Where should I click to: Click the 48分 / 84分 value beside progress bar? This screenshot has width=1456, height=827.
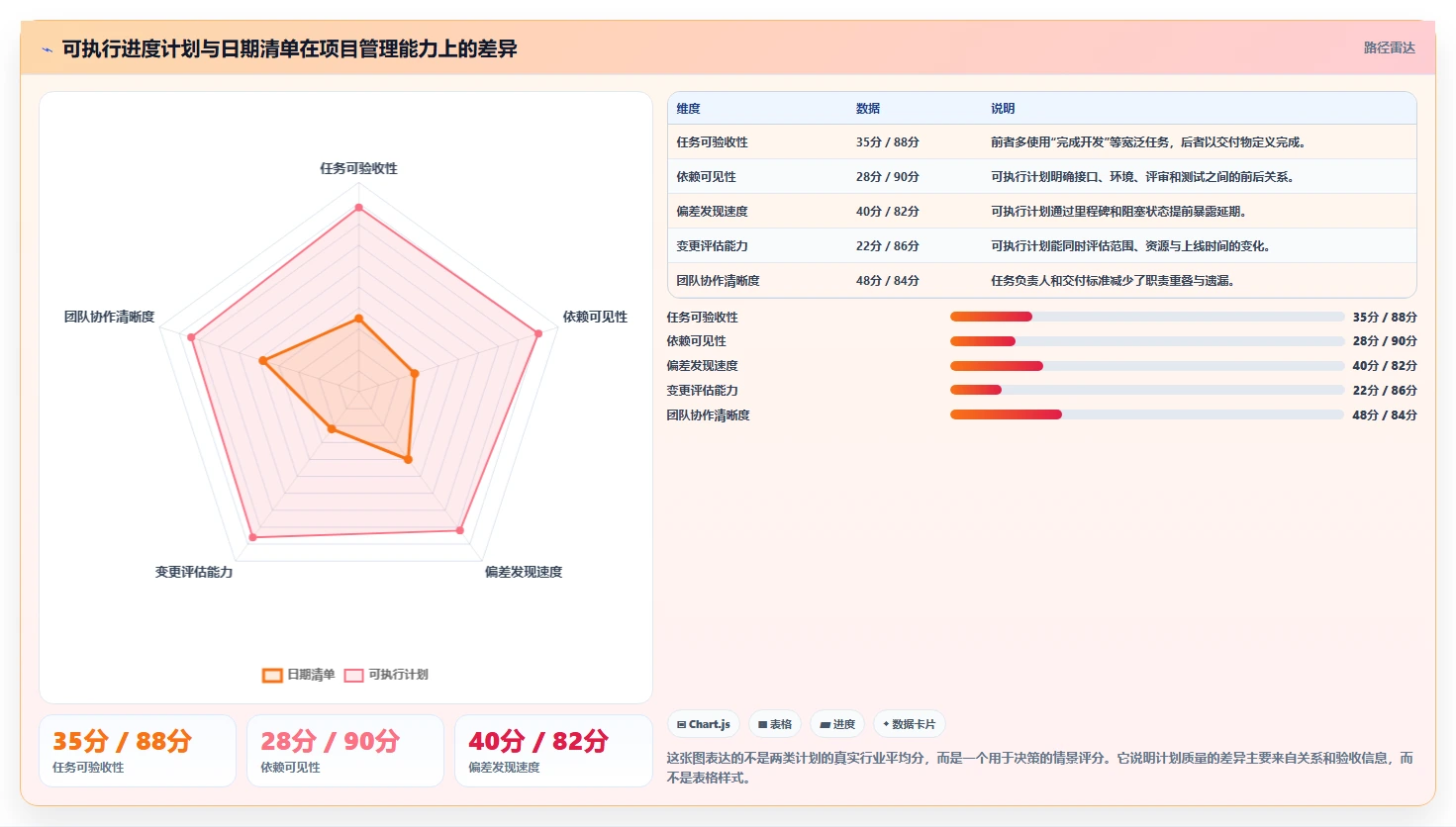pos(1385,415)
